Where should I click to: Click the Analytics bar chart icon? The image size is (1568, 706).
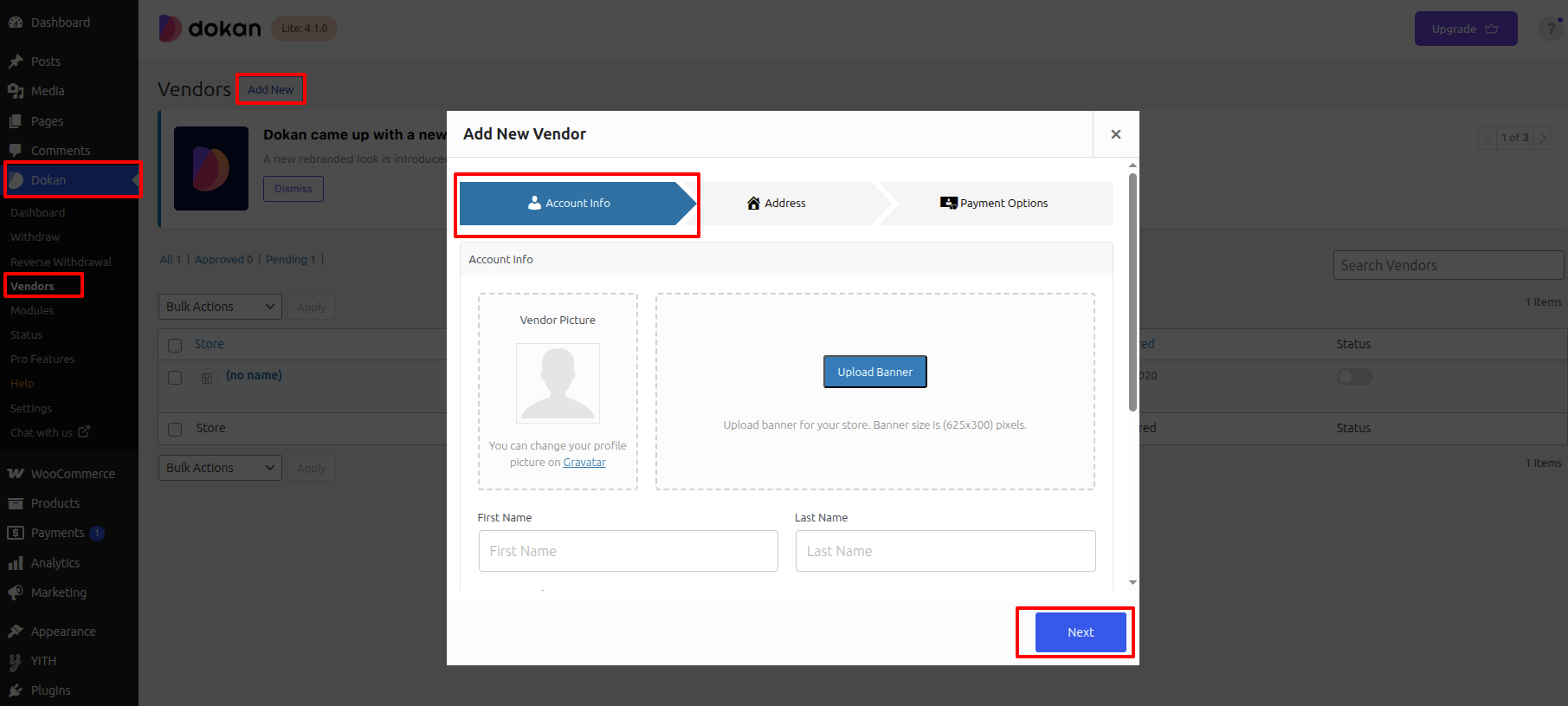(16, 563)
